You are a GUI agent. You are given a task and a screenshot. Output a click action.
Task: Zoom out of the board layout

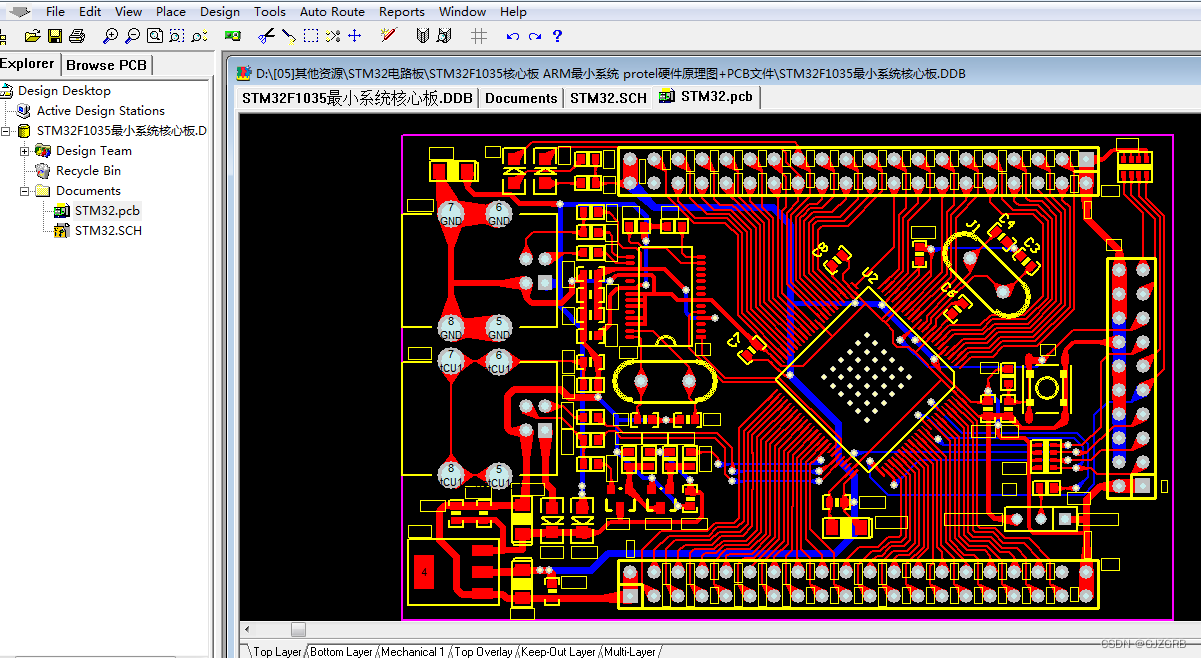(x=131, y=35)
